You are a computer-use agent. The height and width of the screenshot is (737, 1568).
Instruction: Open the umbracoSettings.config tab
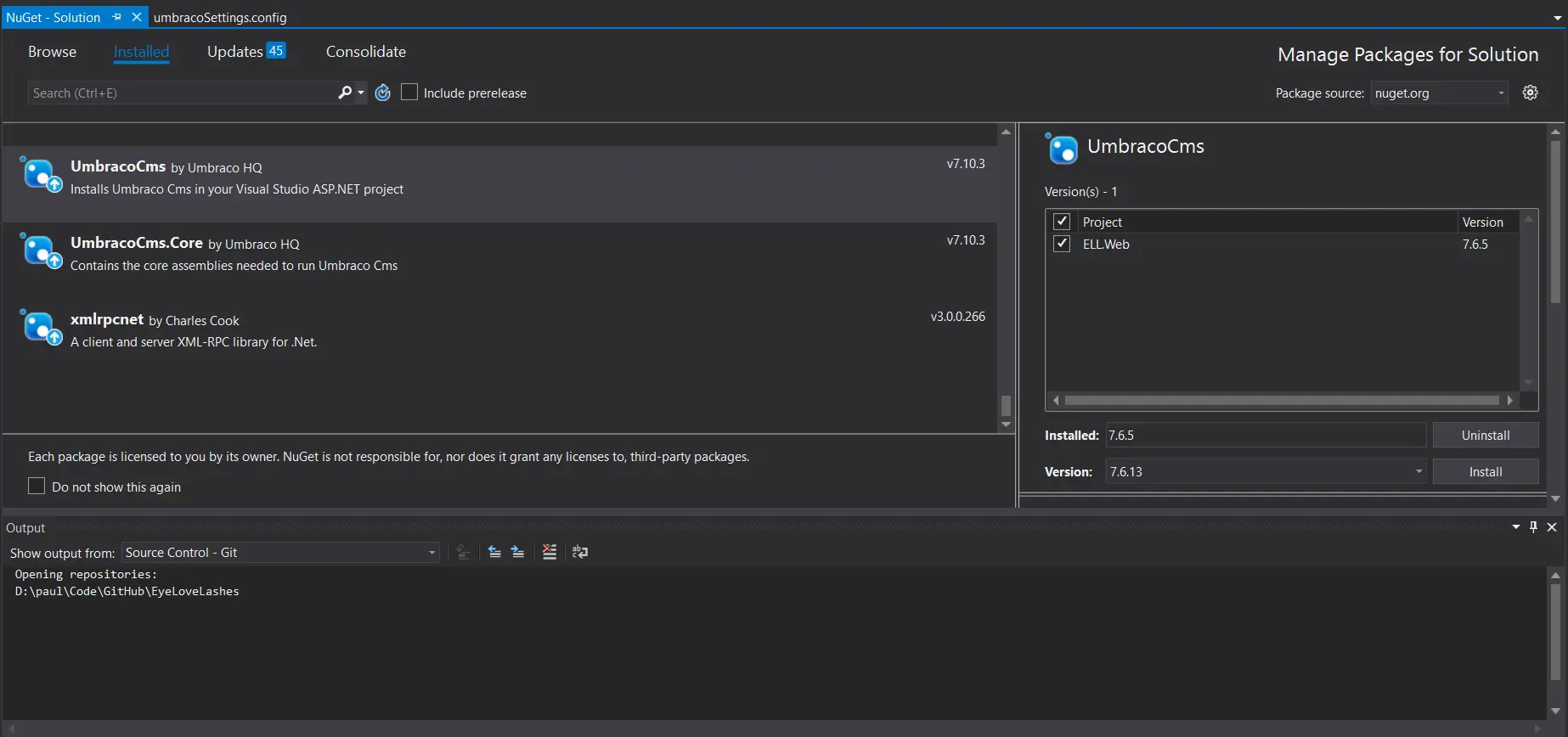point(220,17)
